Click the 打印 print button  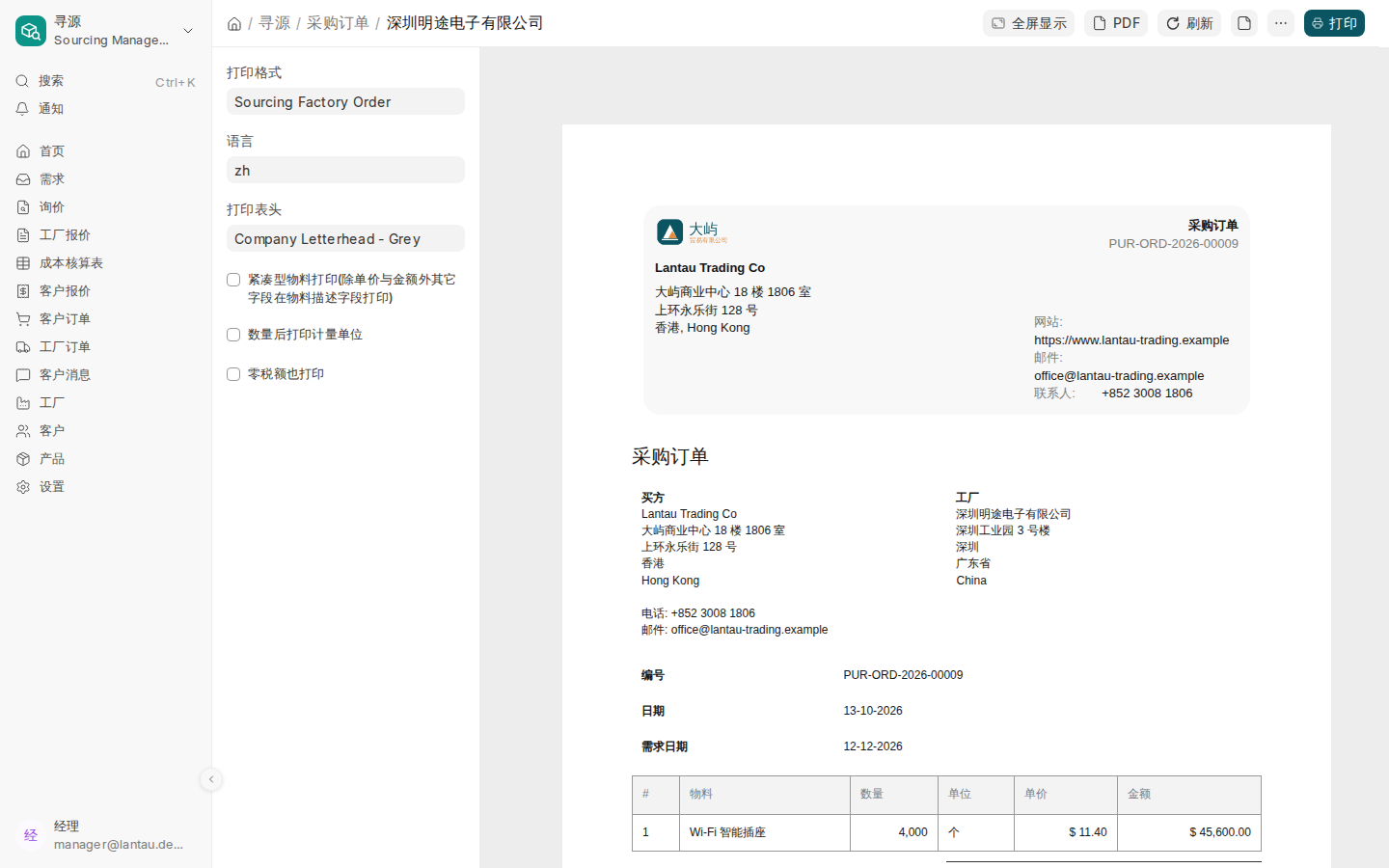[x=1334, y=23]
